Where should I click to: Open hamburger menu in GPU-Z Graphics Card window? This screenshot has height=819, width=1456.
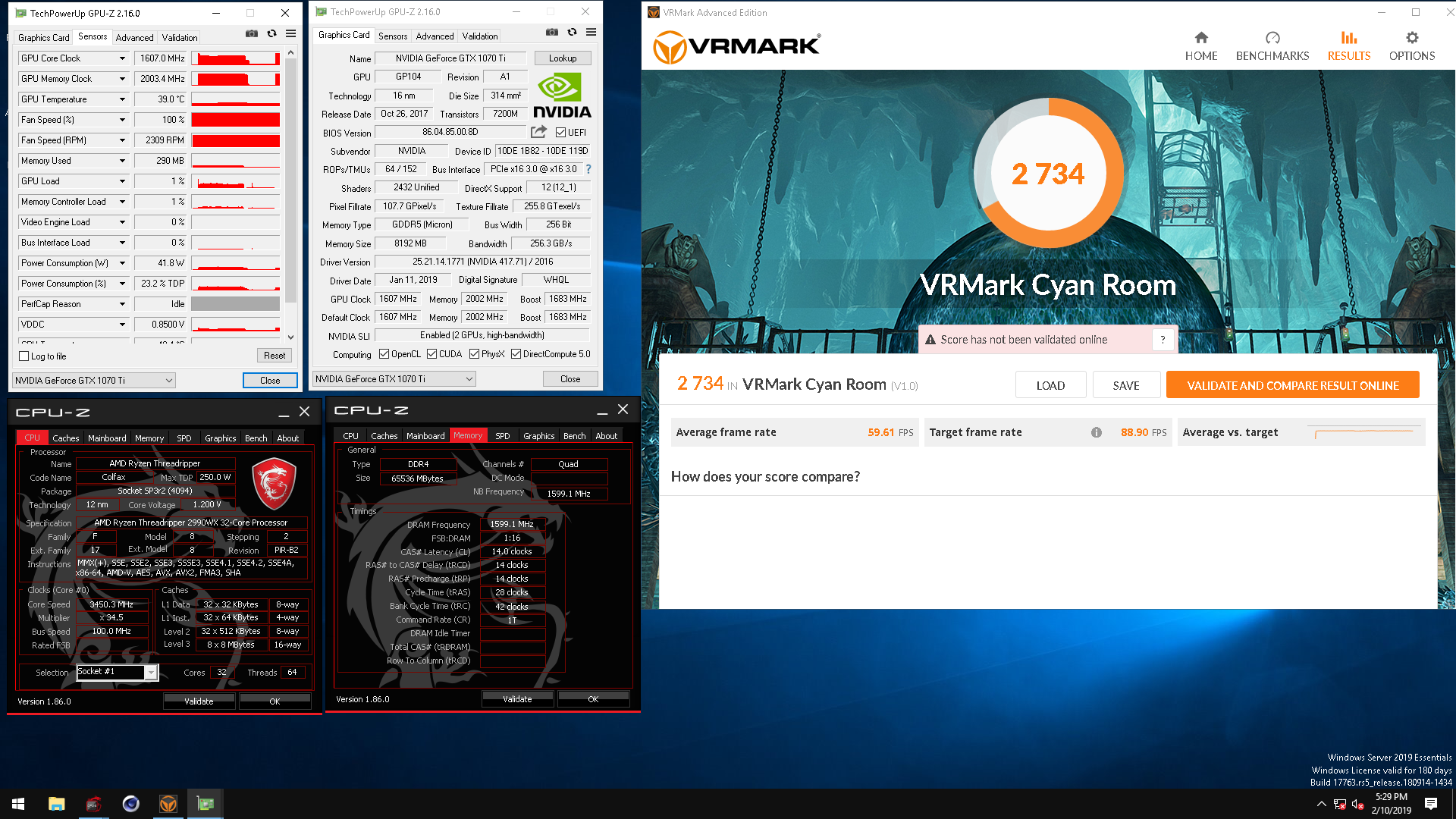click(591, 32)
